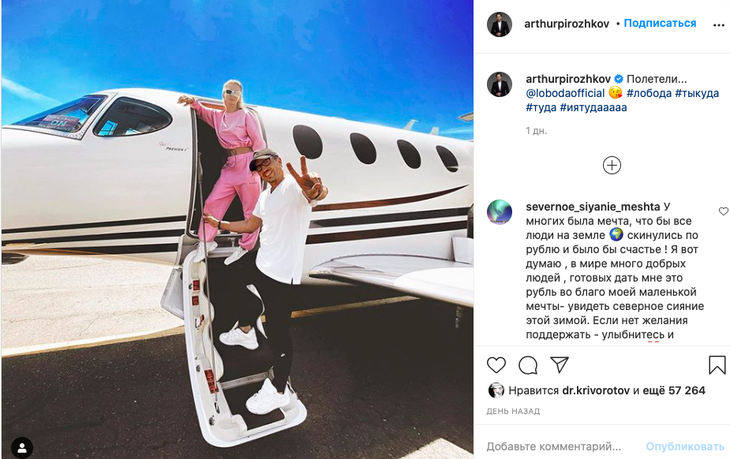Like the post with the heart icon
This screenshot has height=459, width=730.
click(496, 365)
